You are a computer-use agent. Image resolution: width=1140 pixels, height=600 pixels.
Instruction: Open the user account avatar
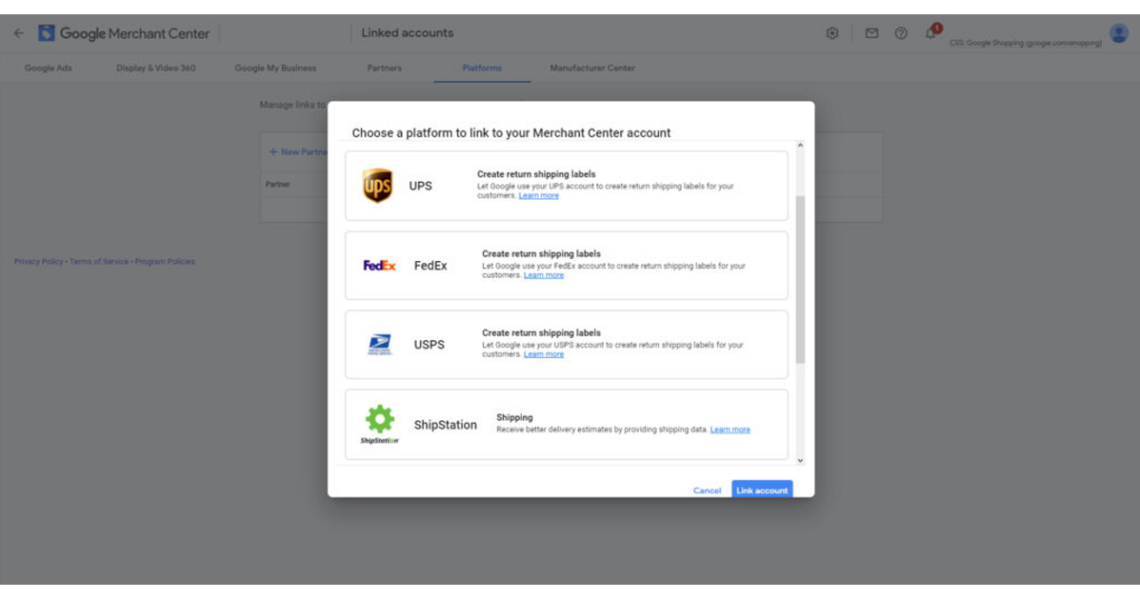click(1119, 33)
